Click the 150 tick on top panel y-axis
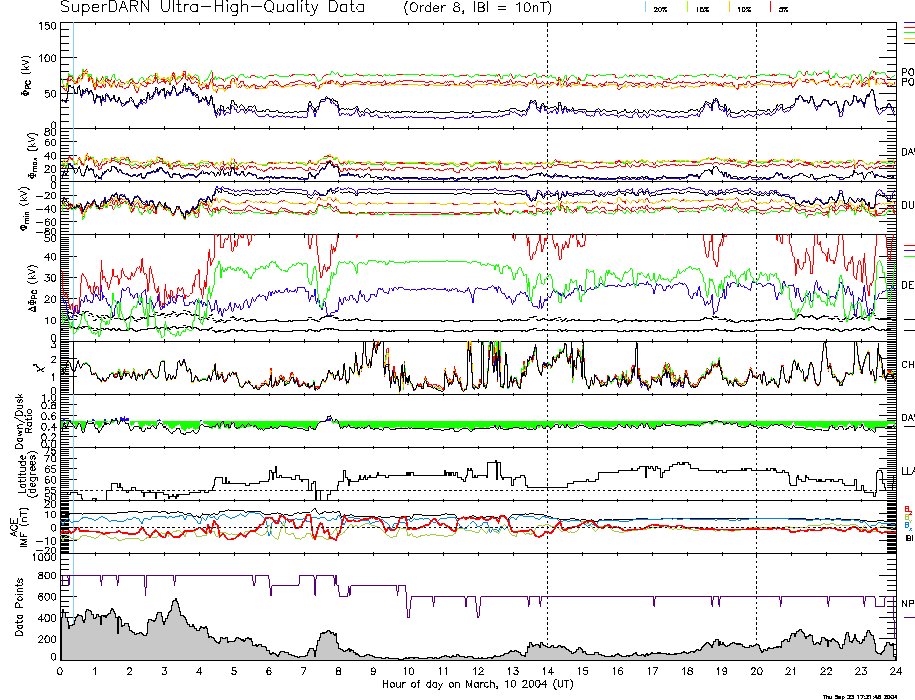Image resolution: width=915 pixels, height=700 pixels. [x=45, y=25]
